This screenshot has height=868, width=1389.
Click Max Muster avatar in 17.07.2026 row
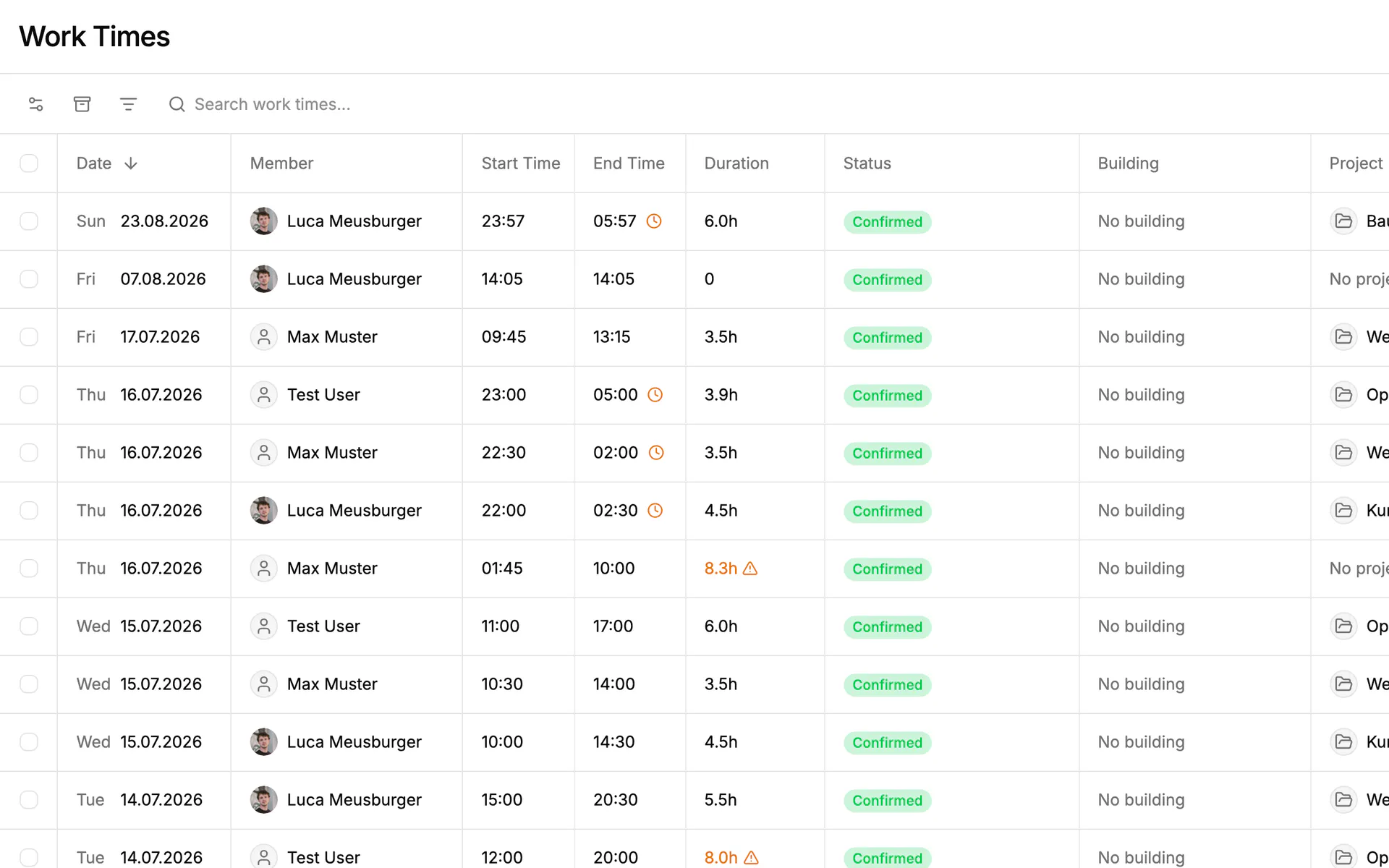(264, 337)
